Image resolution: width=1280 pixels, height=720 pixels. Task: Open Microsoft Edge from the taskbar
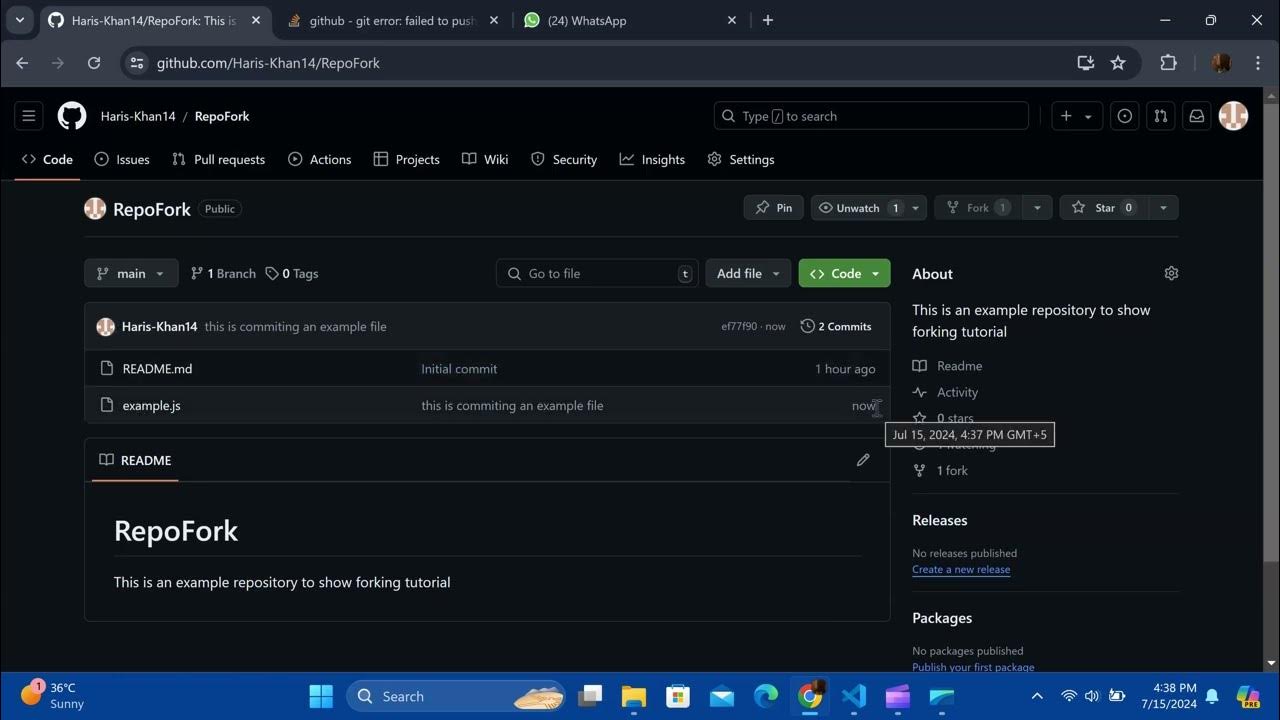coord(766,696)
